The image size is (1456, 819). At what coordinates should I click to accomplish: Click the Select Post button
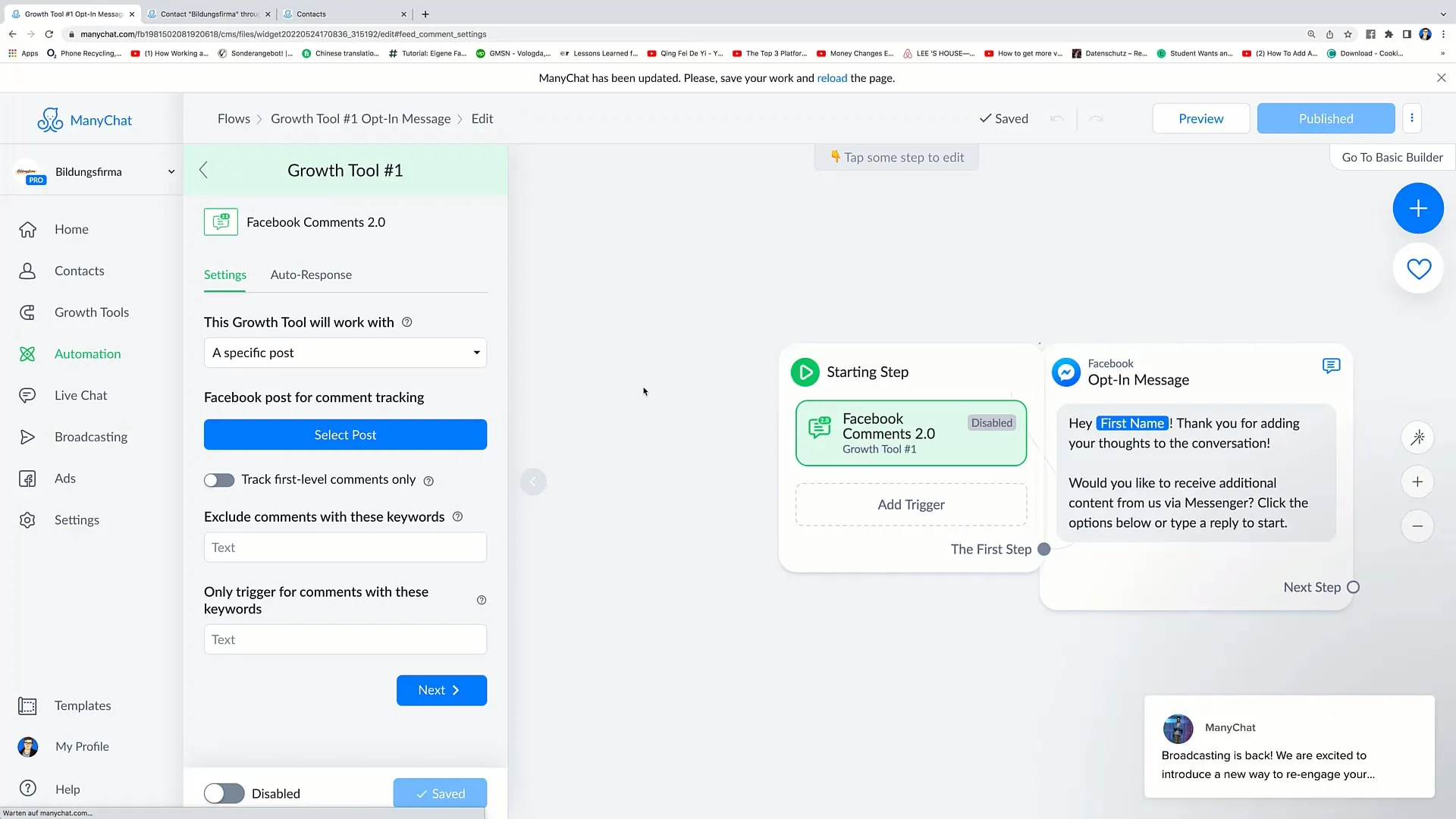click(345, 435)
